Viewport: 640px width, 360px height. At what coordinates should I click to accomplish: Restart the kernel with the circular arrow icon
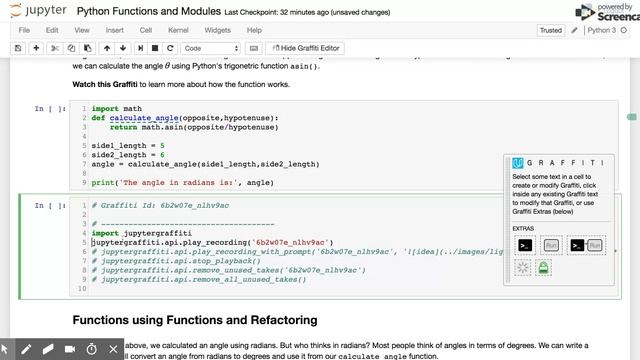point(170,48)
